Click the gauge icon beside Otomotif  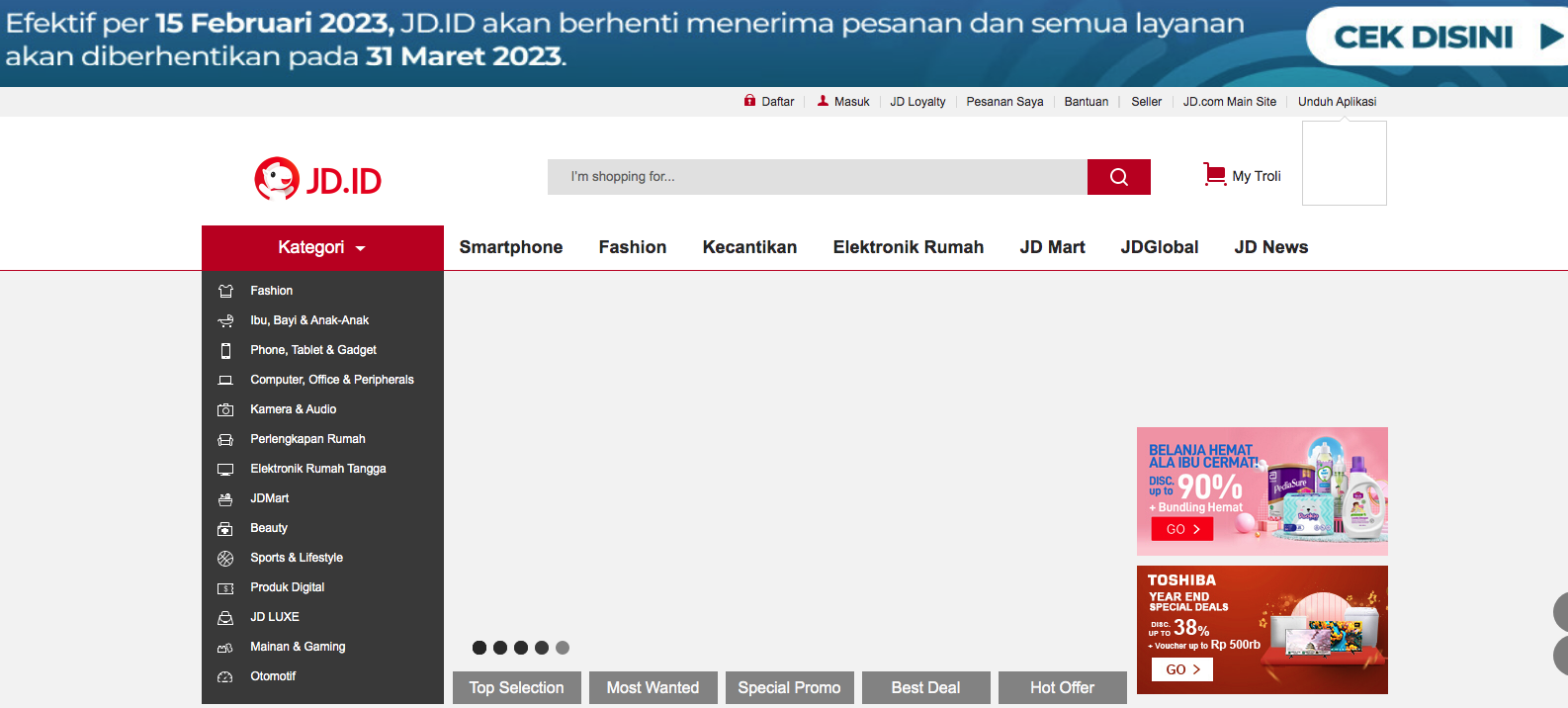coord(225,677)
